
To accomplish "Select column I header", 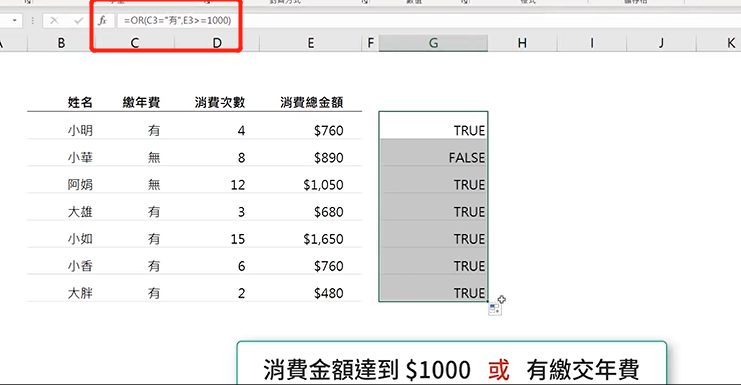I will click(592, 43).
